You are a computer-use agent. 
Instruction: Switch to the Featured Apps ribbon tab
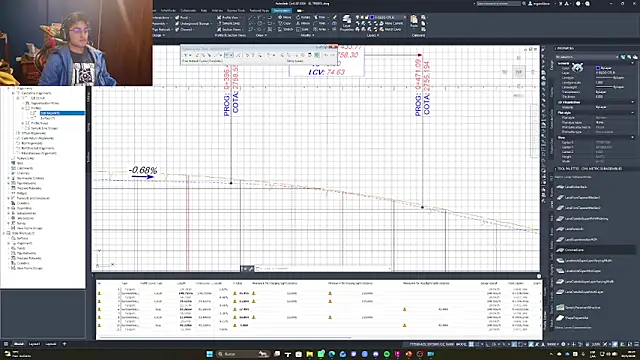click(259, 10)
